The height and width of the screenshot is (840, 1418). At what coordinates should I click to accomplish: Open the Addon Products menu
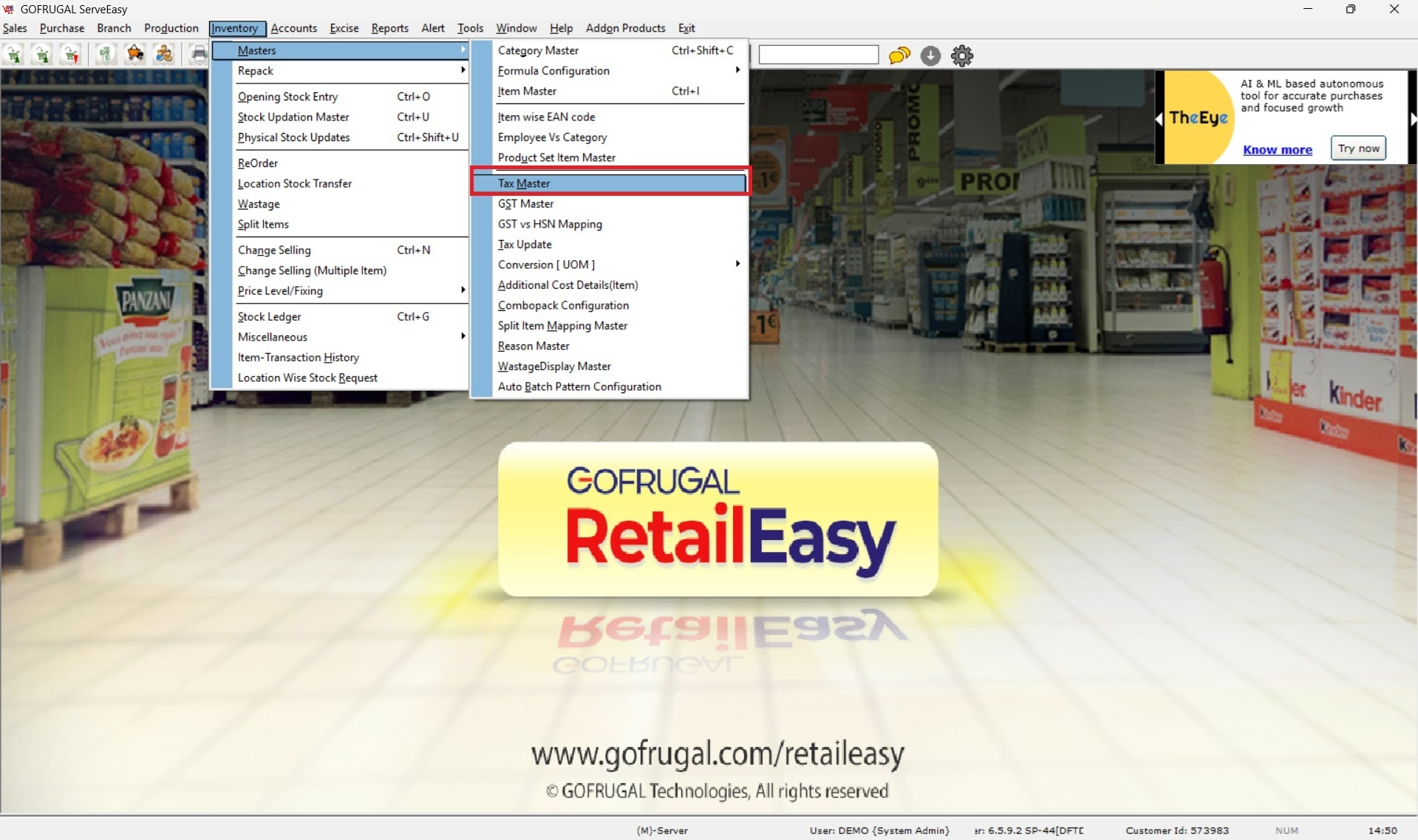pyautogui.click(x=626, y=28)
